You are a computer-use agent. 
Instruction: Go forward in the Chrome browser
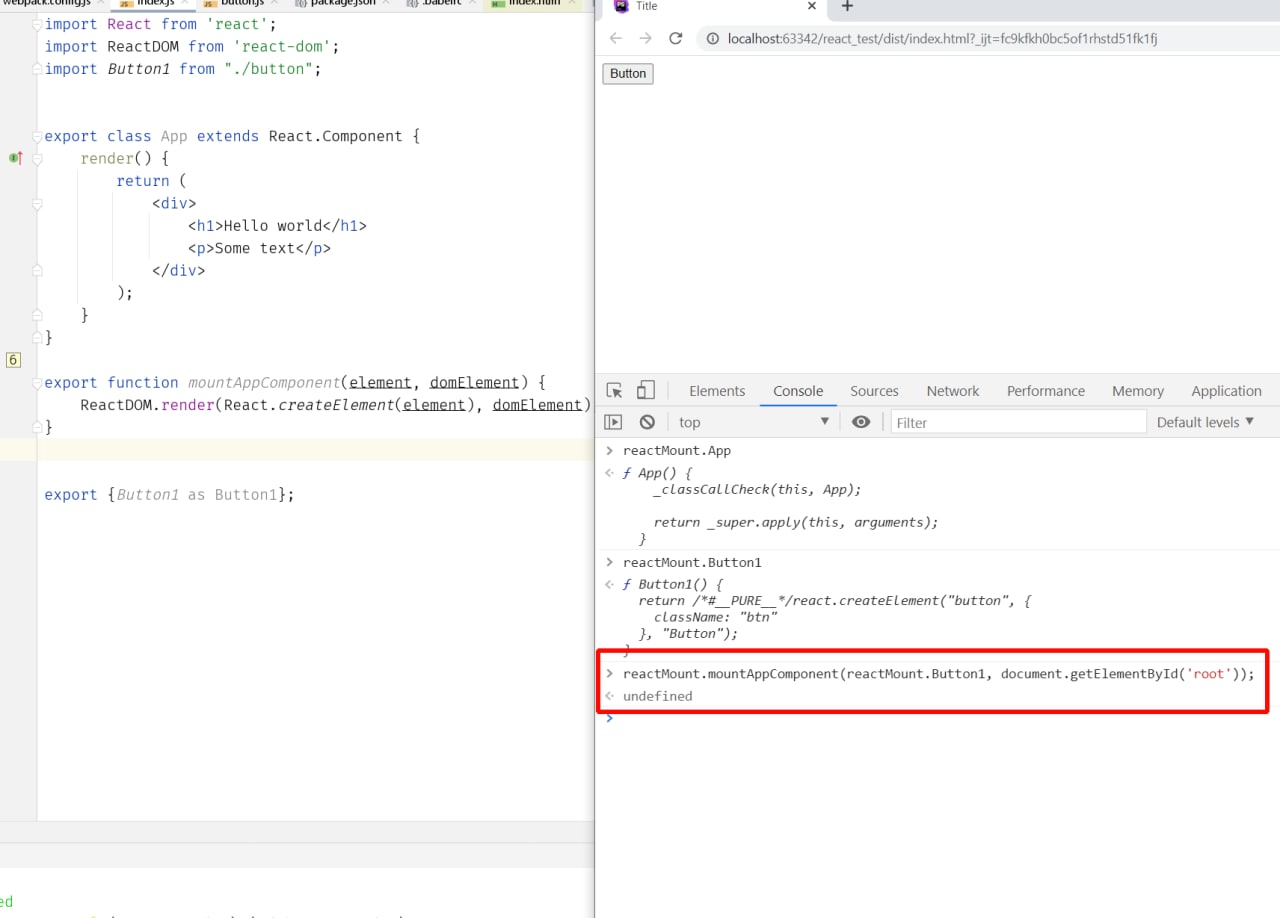coord(645,38)
